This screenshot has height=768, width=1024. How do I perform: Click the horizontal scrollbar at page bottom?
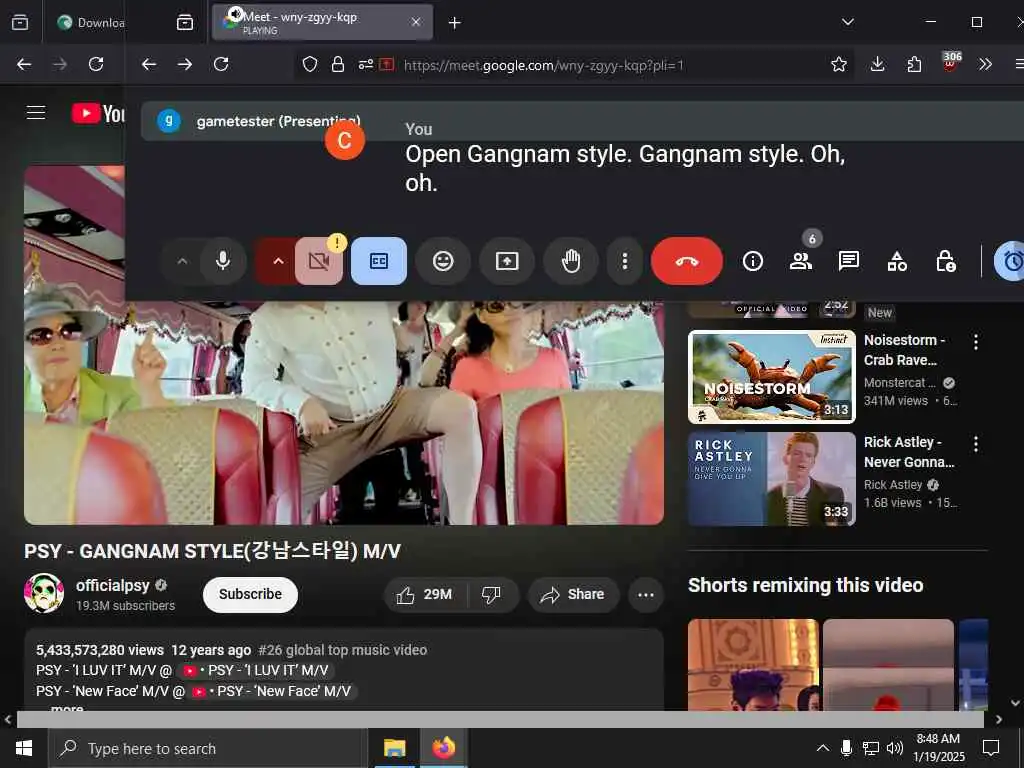click(500, 719)
